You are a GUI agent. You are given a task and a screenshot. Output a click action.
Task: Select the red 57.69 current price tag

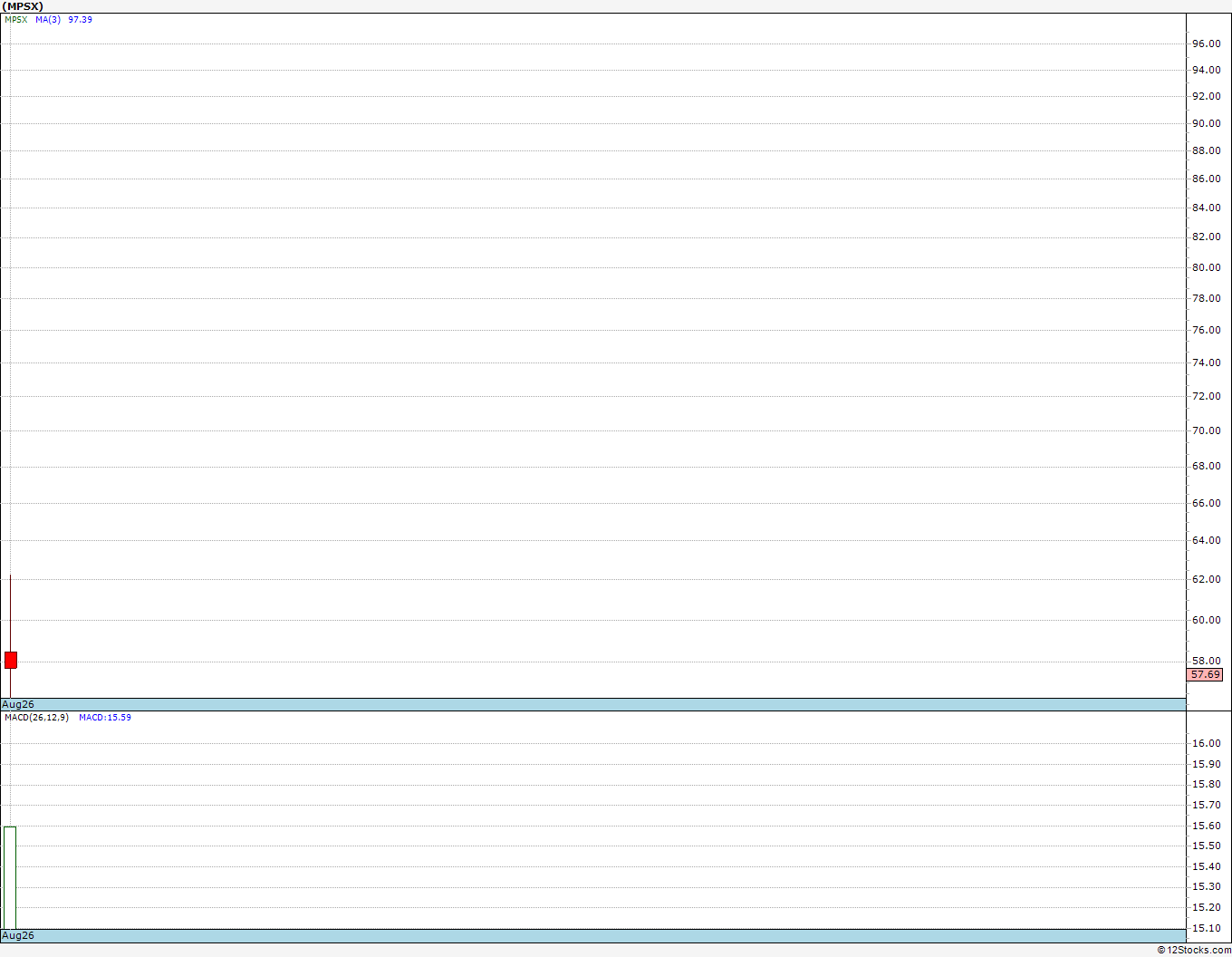[x=1205, y=674]
